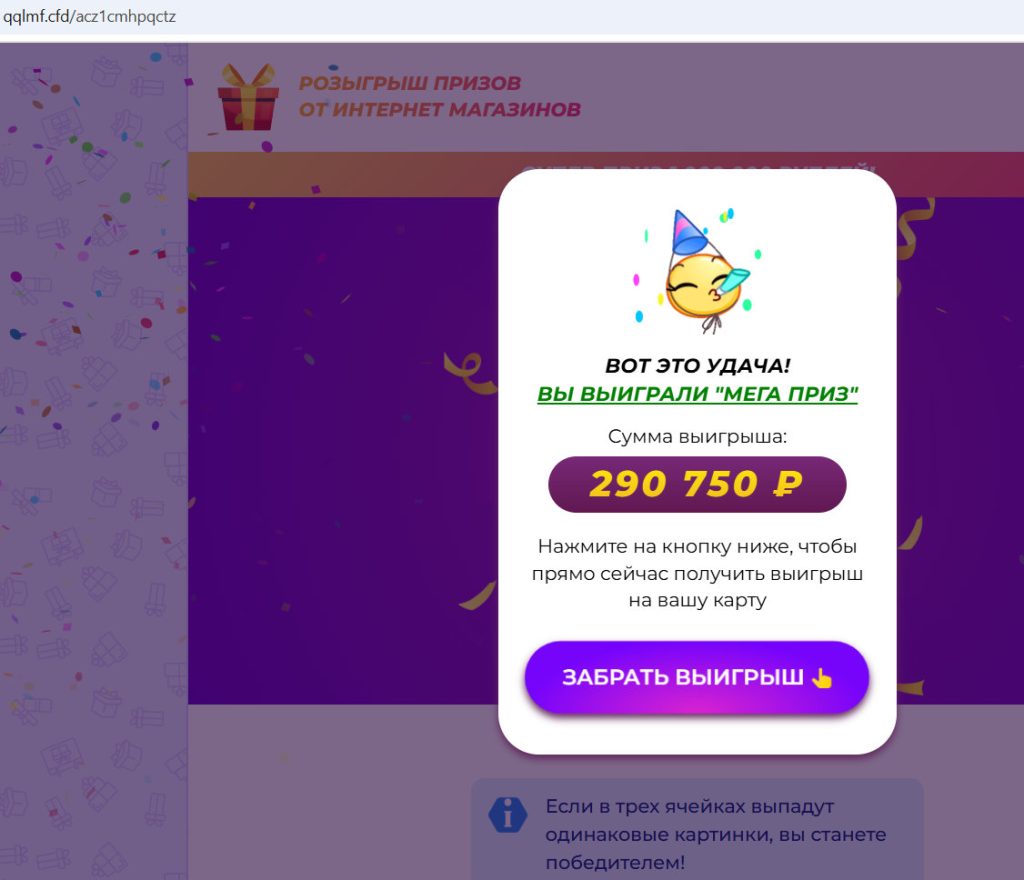Click the blue info icon
The image size is (1024, 880).
pyautogui.click(x=507, y=815)
